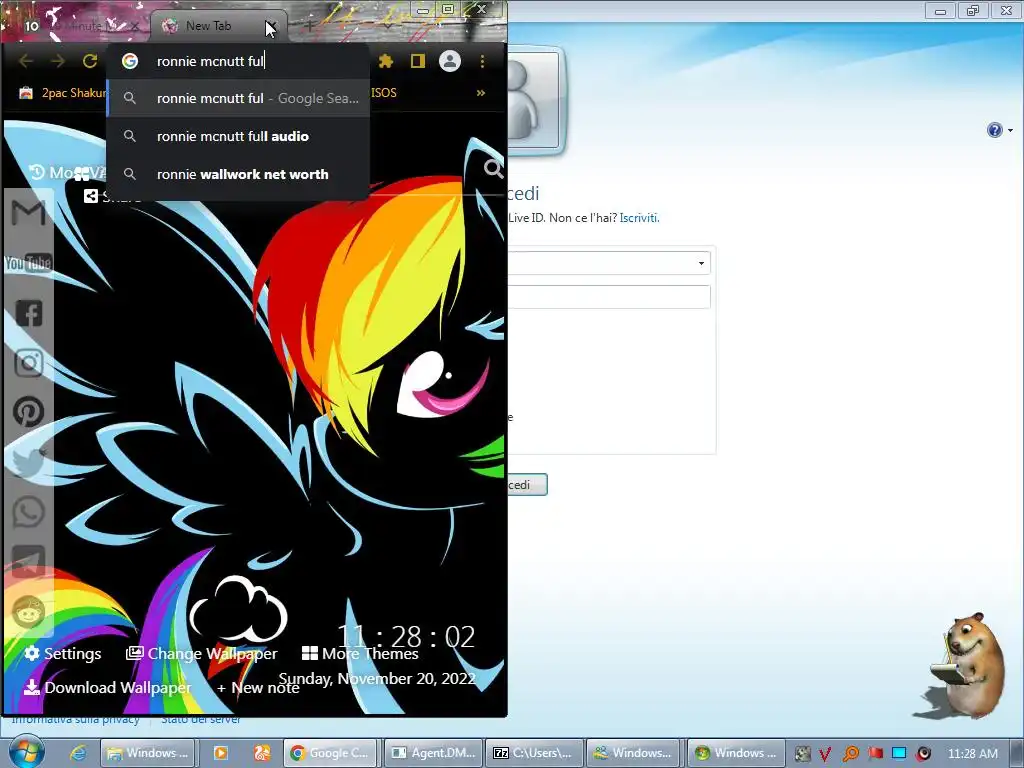Click the Chrome forward arrow
Screen dimensions: 1024x768
[x=57, y=61]
